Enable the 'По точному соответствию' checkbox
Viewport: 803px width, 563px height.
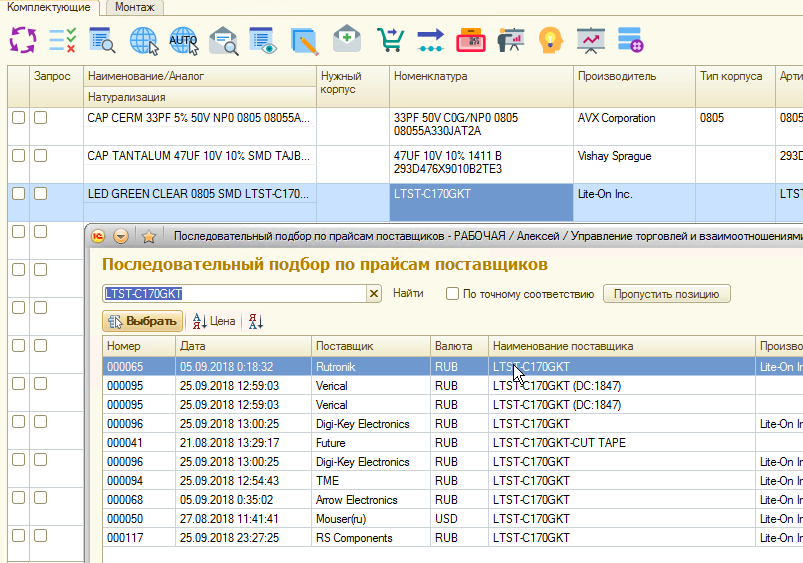tap(454, 294)
